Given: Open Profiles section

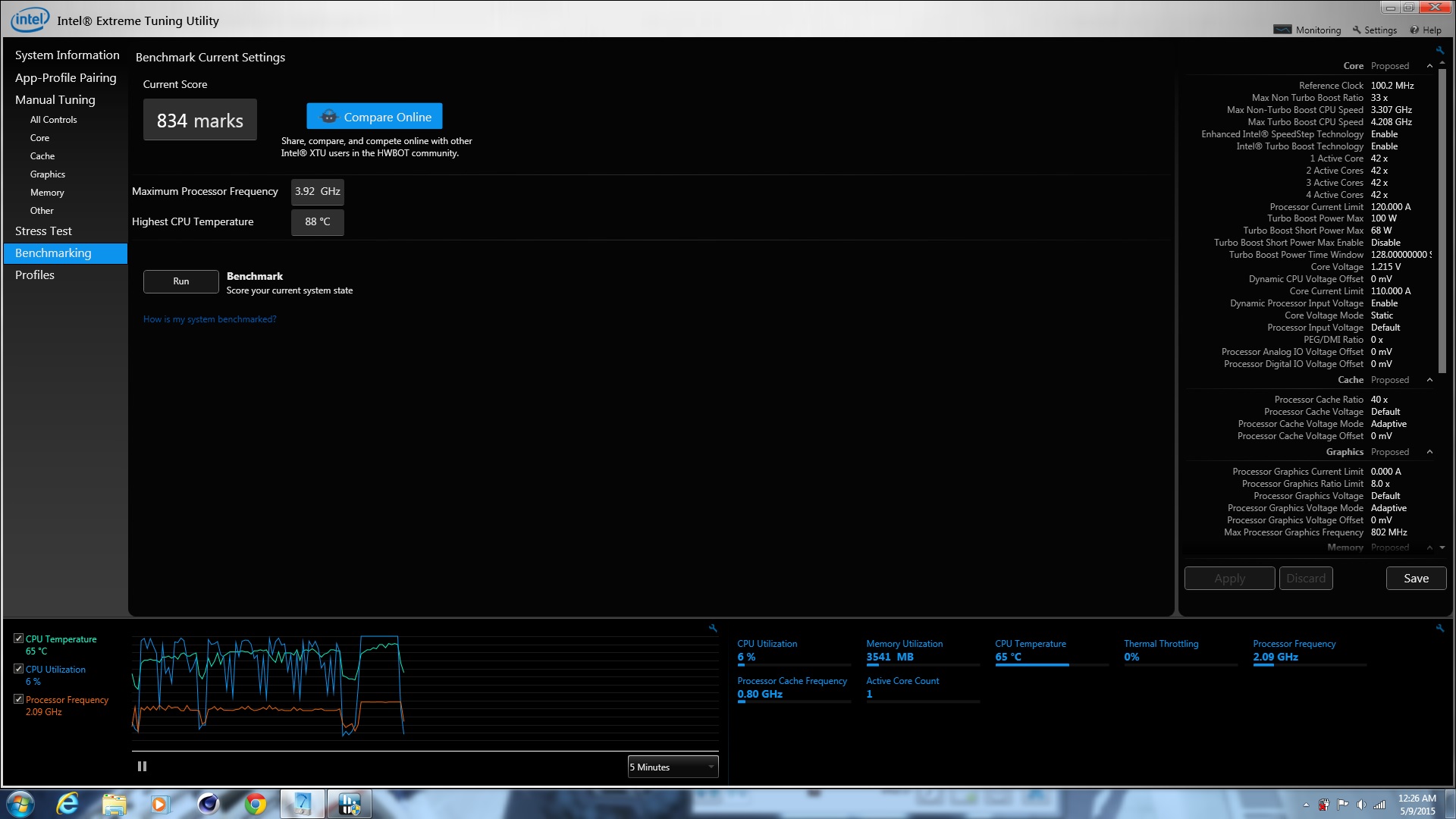Looking at the screenshot, I should tap(34, 275).
